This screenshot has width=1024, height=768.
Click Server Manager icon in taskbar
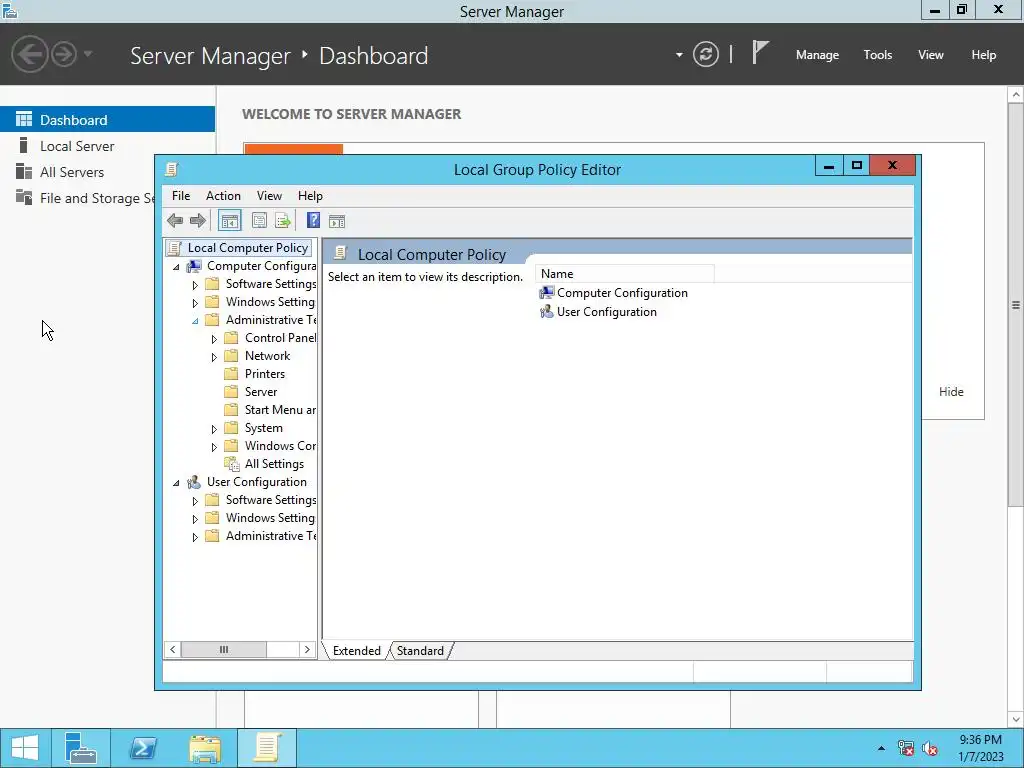pyautogui.click(x=81, y=748)
